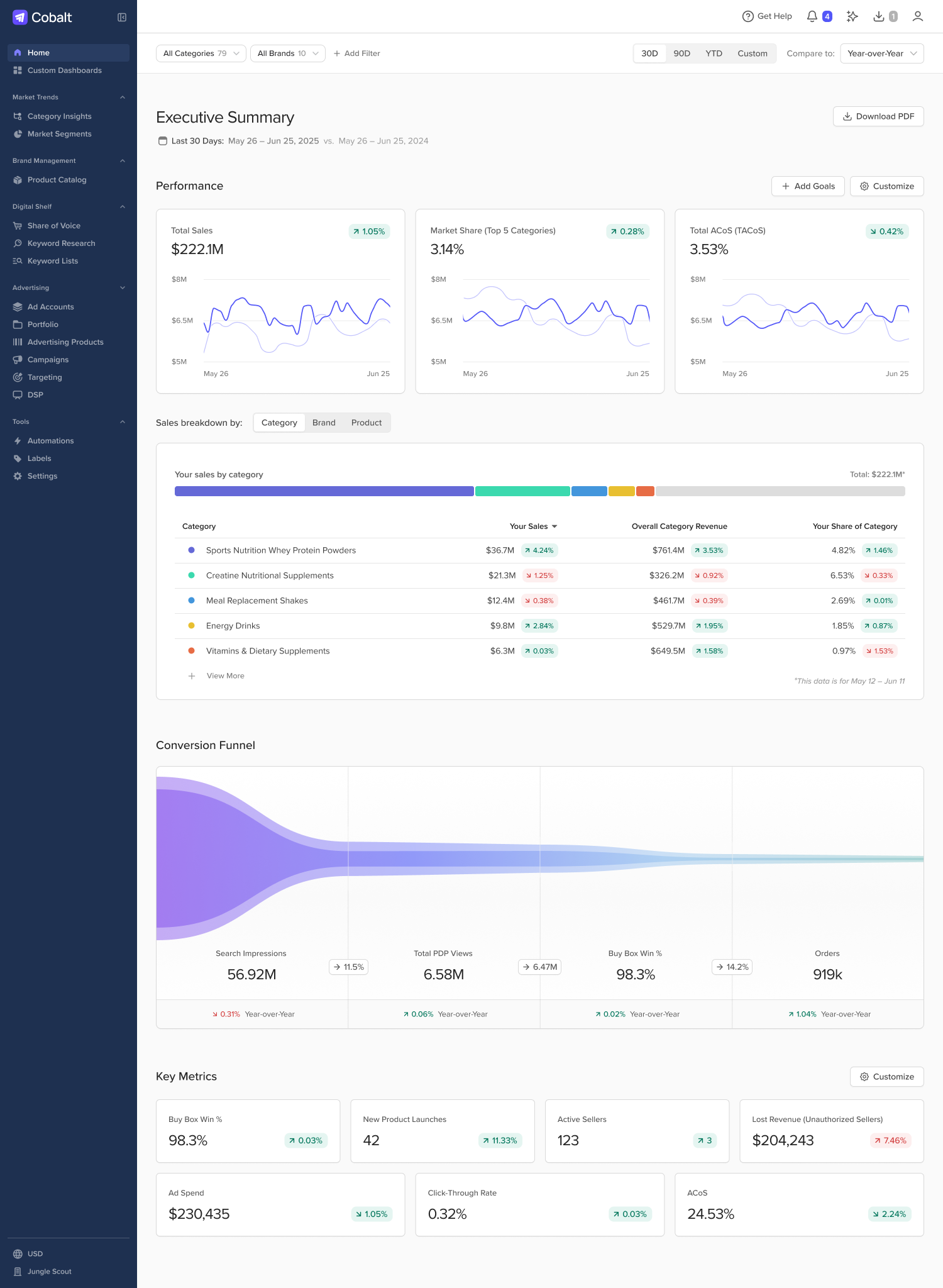Open the user profile icon
The image size is (943, 1288).
pyautogui.click(x=918, y=16)
